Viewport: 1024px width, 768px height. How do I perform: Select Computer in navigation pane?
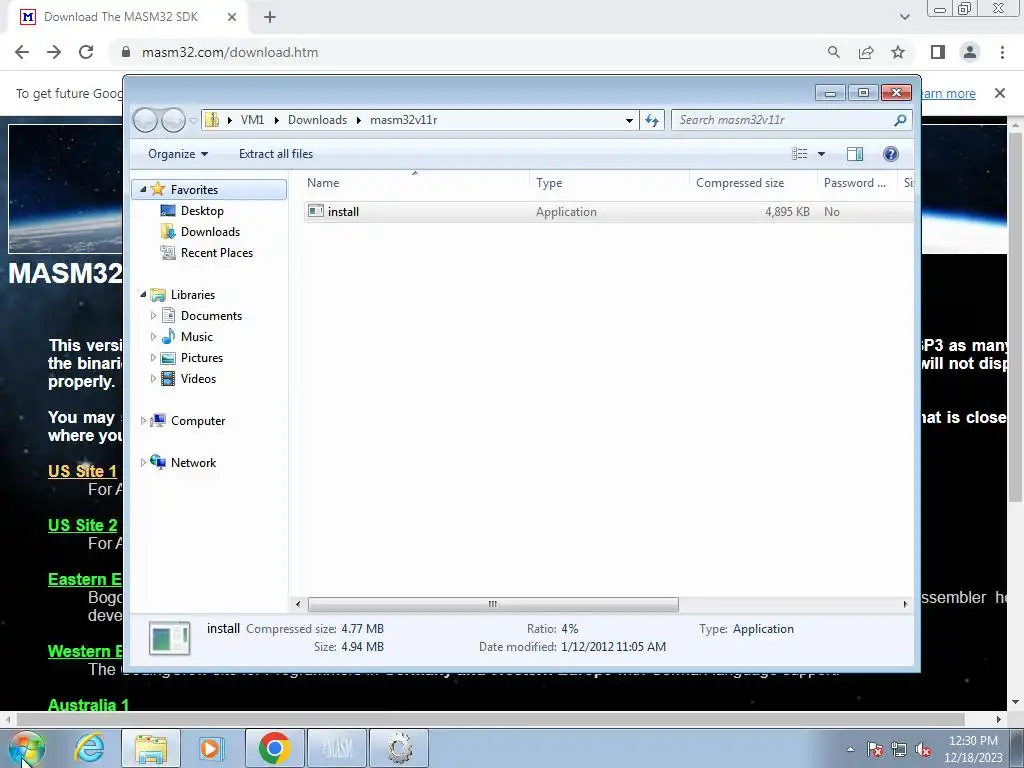click(197, 421)
